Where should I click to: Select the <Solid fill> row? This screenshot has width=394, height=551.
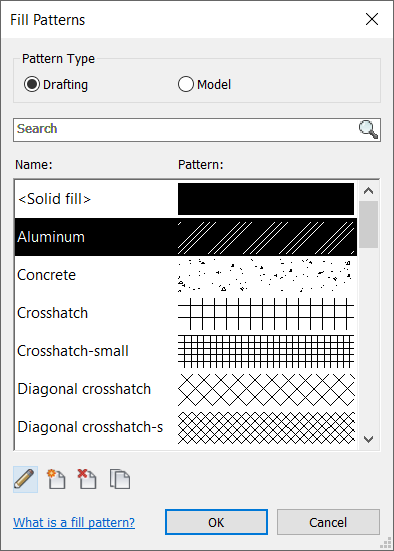click(x=186, y=199)
